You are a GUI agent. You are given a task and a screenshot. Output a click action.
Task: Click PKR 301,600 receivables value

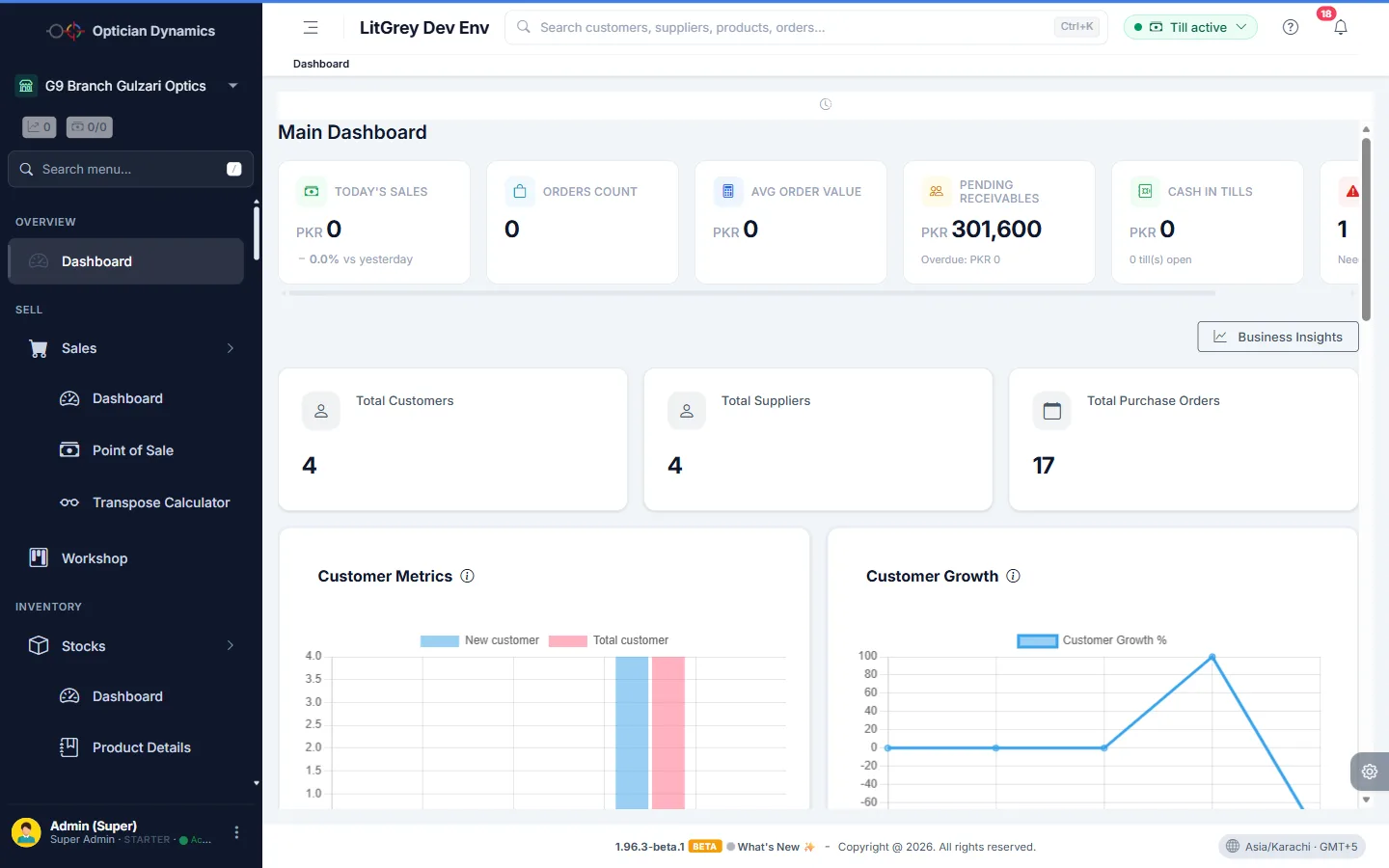coord(981,230)
